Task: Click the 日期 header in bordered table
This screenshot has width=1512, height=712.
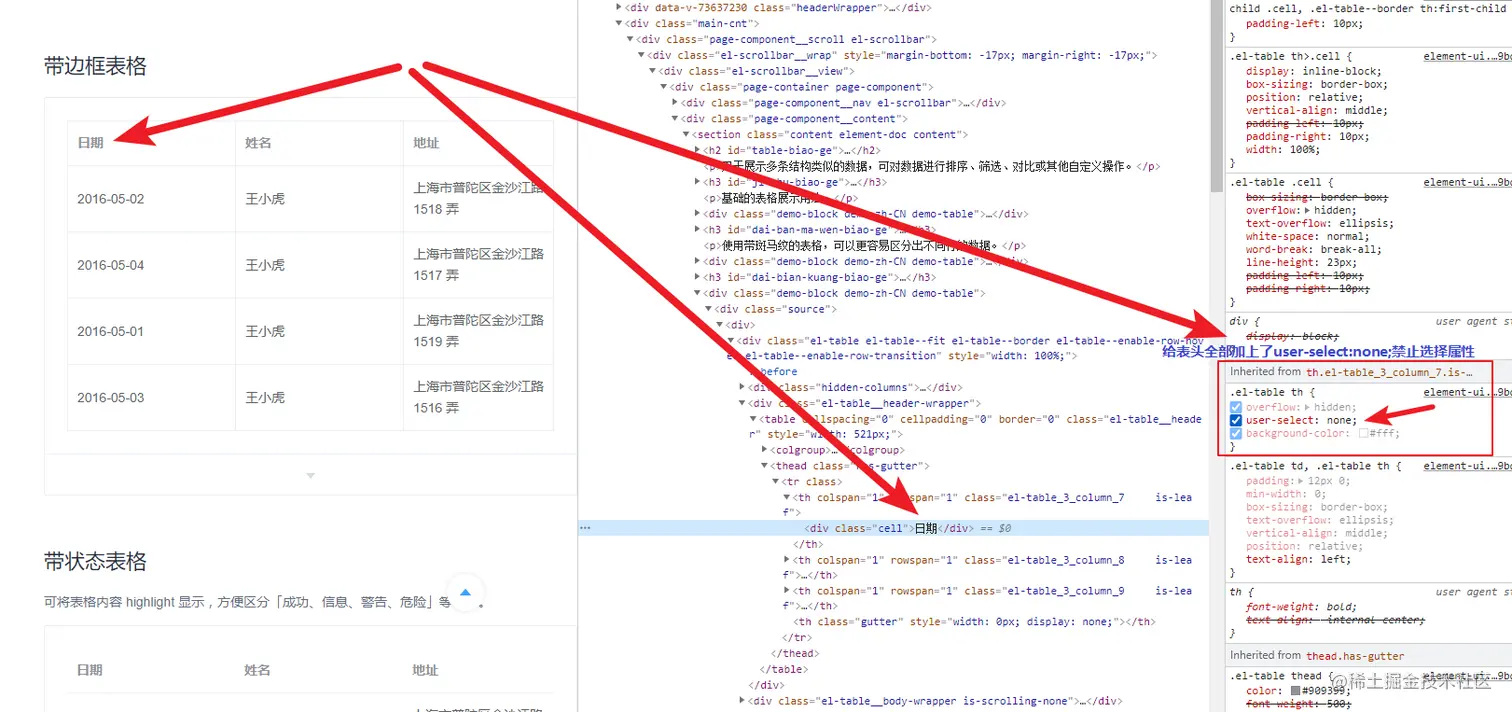Action: [90, 143]
